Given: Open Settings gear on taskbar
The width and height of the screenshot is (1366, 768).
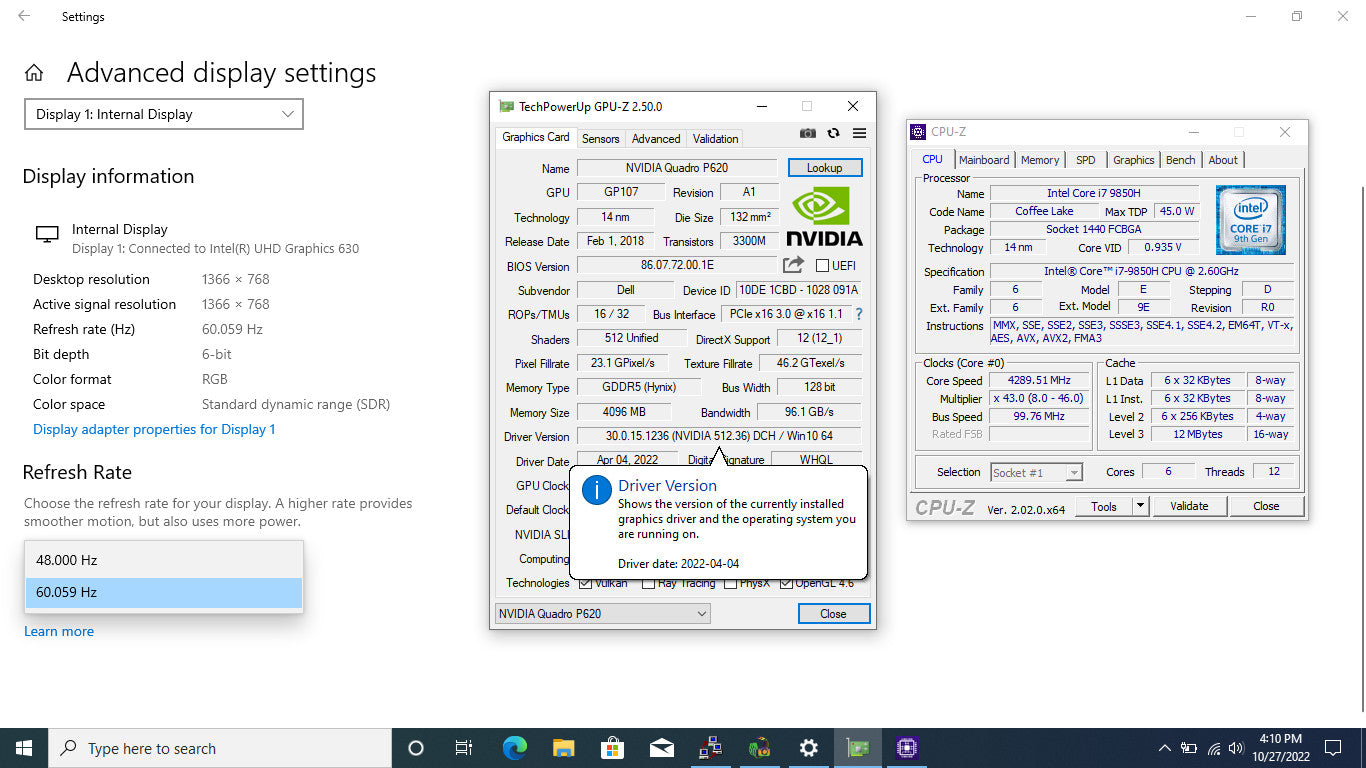Looking at the screenshot, I should point(808,748).
